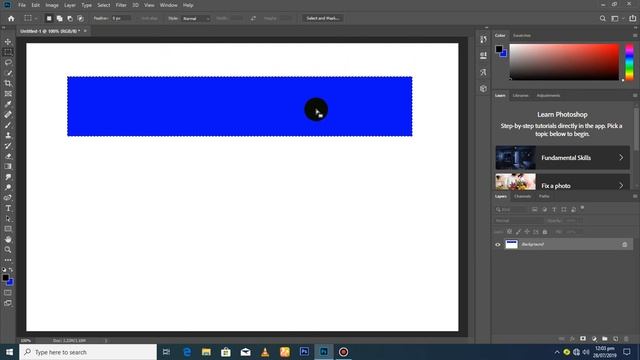Select the Zoom tool
Screen dimensions: 640x360
[8, 250]
